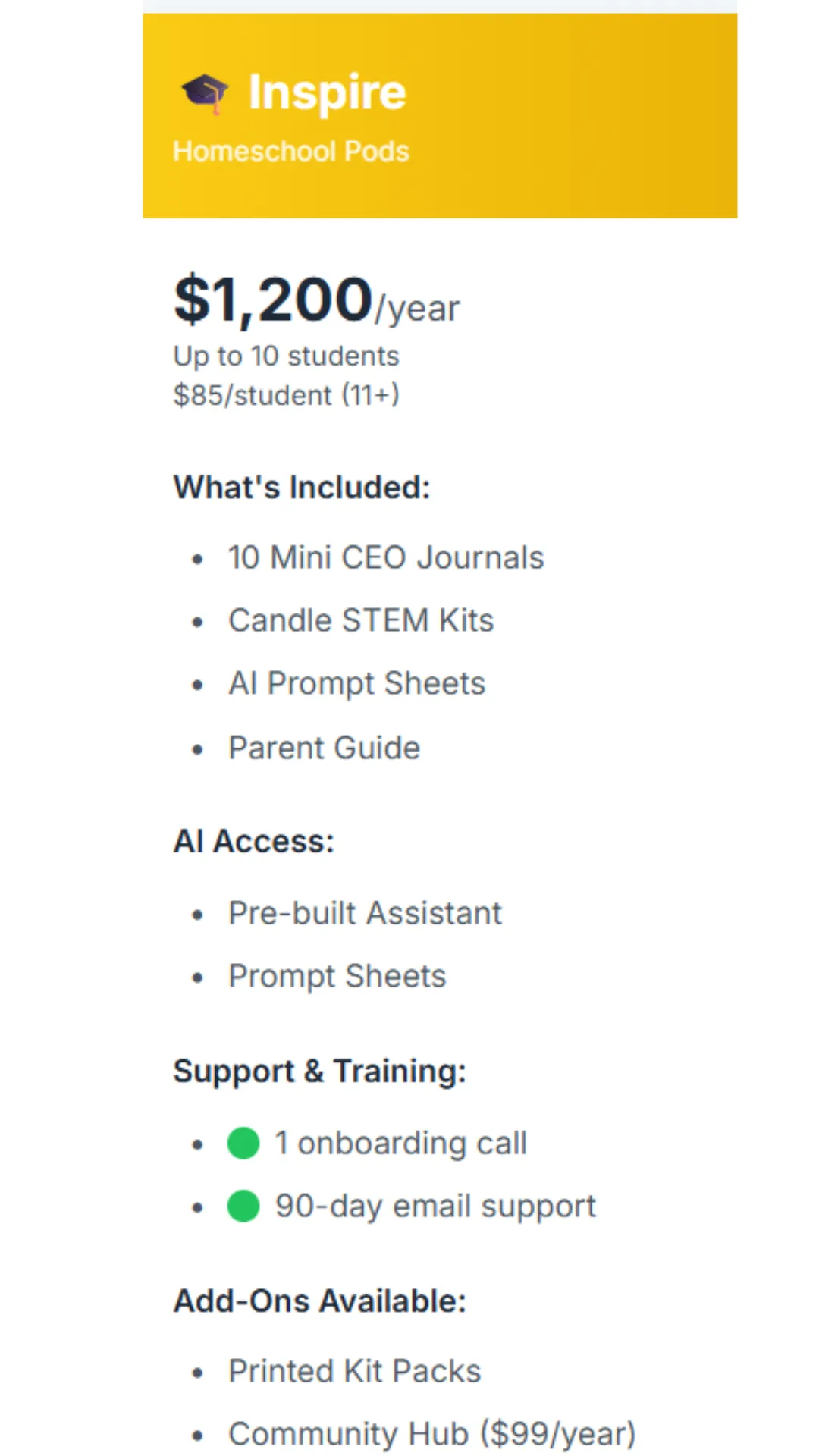Image resolution: width=819 pixels, height=1456 pixels.
Task: Select 10 Mini CEO Journals item
Action: tap(387, 557)
